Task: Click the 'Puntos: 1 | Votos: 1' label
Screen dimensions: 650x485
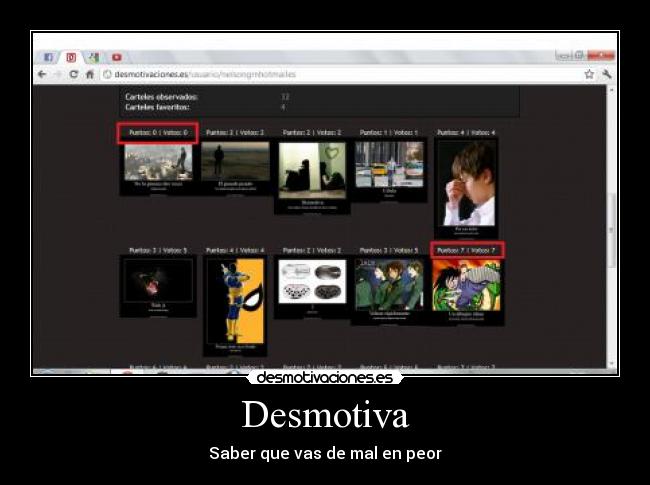Action: tap(389, 133)
